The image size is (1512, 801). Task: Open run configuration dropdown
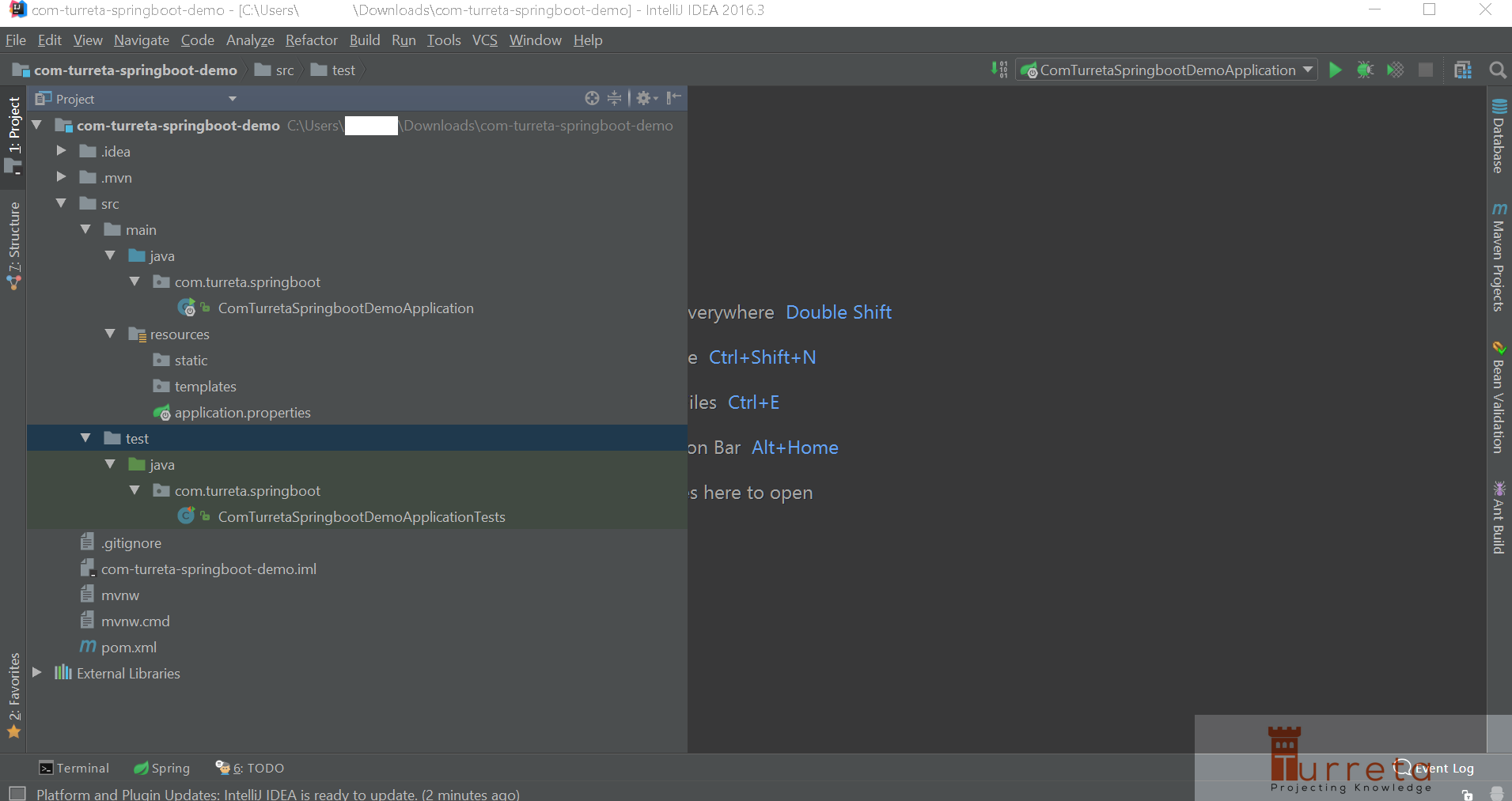coord(1167,70)
